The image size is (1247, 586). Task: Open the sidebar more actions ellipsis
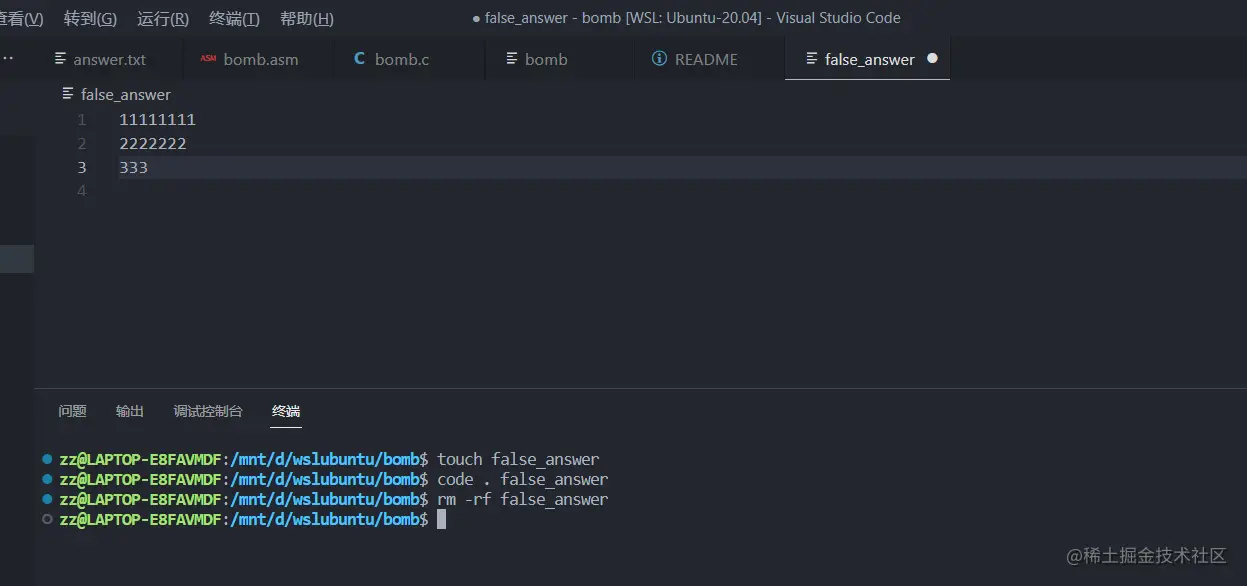pyautogui.click(x=8, y=59)
